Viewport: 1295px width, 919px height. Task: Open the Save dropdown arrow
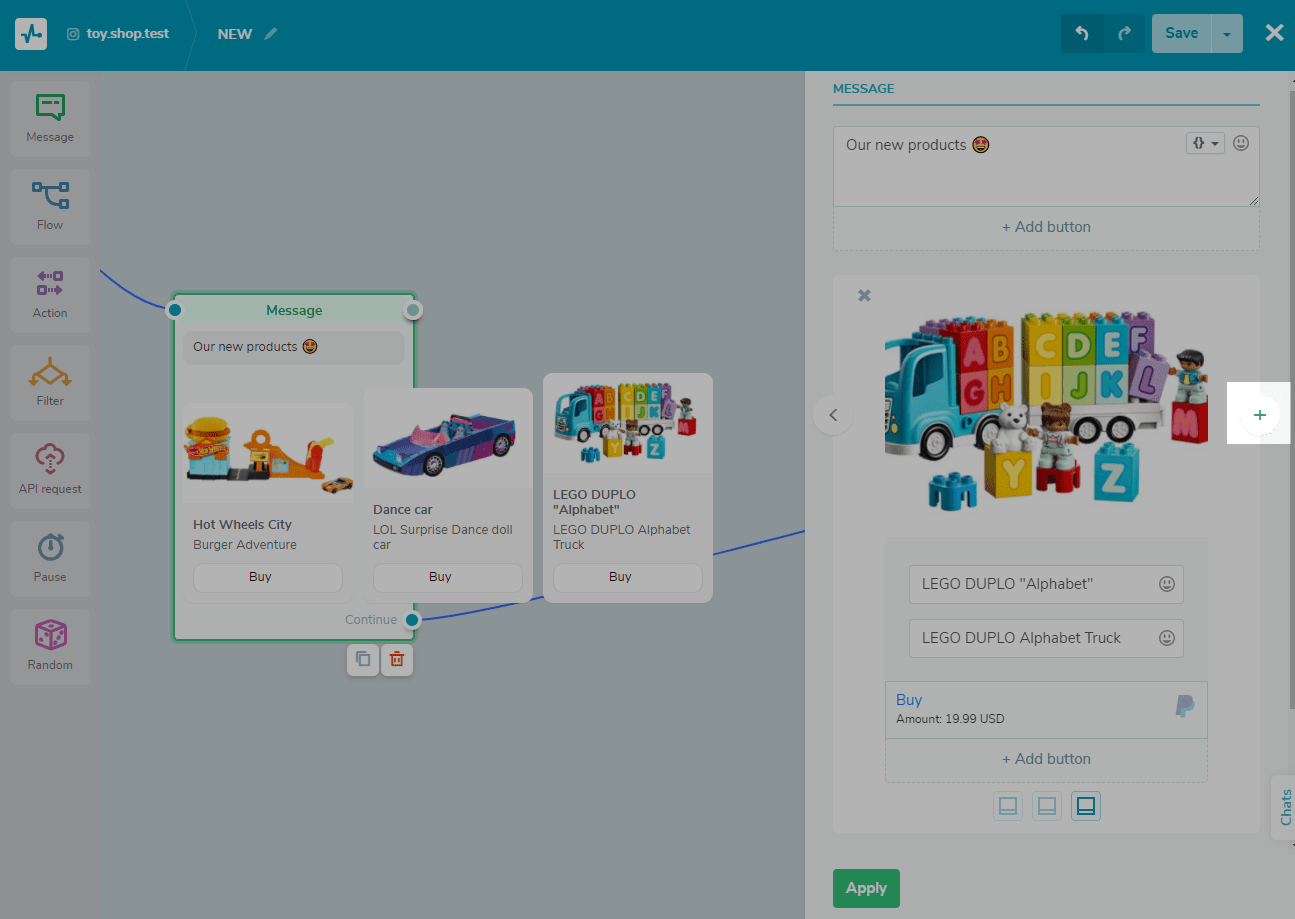click(1227, 33)
